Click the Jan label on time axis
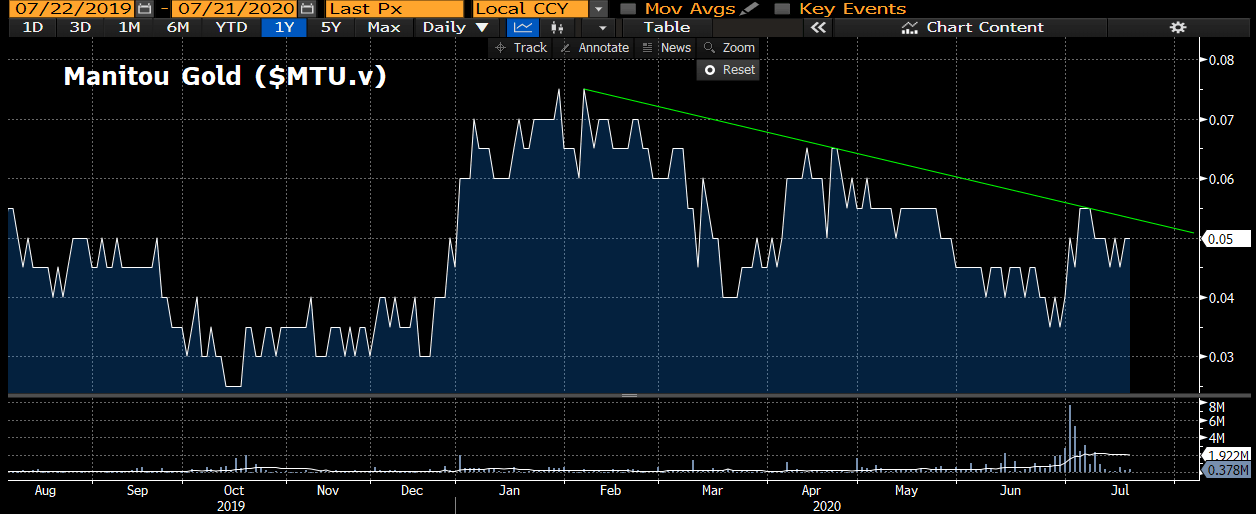This screenshot has width=1256, height=514. [x=510, y=491]
